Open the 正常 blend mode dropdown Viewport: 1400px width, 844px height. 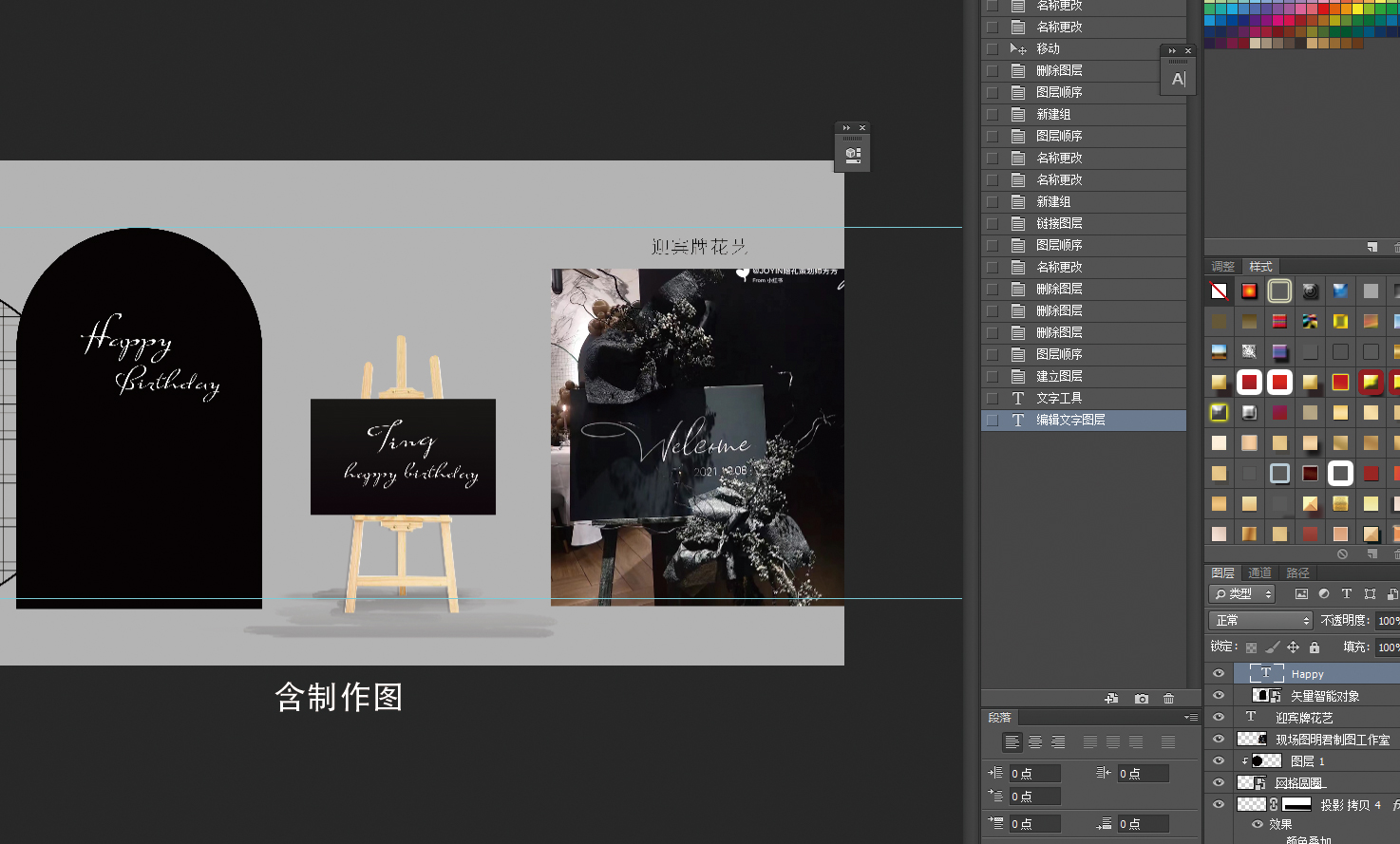click(x=1261, y=620)
